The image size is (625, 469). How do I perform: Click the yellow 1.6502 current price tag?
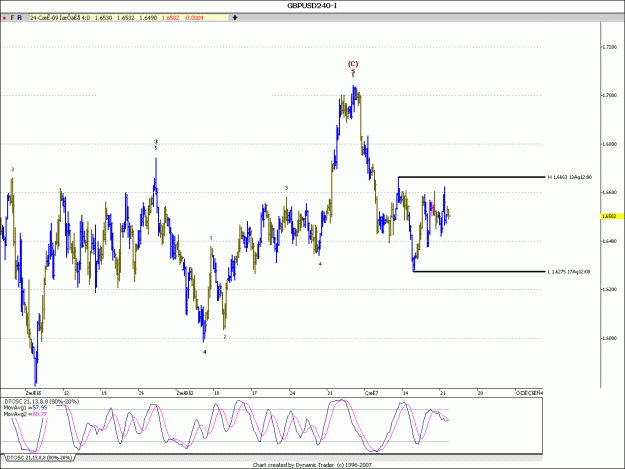611,216
